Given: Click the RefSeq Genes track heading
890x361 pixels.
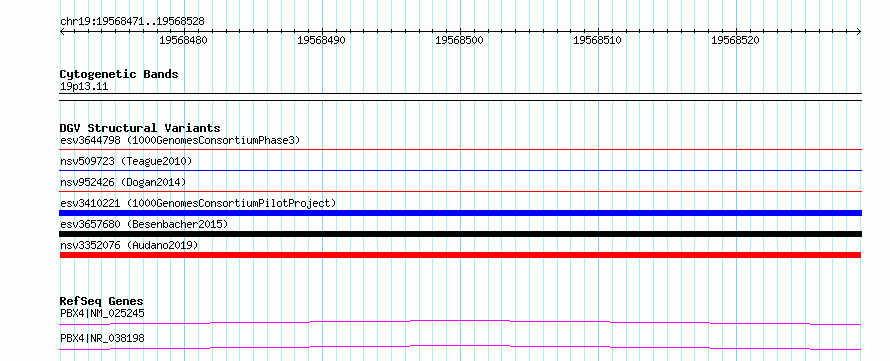Looking at the screenshot, I should click(x=102, y=301).
